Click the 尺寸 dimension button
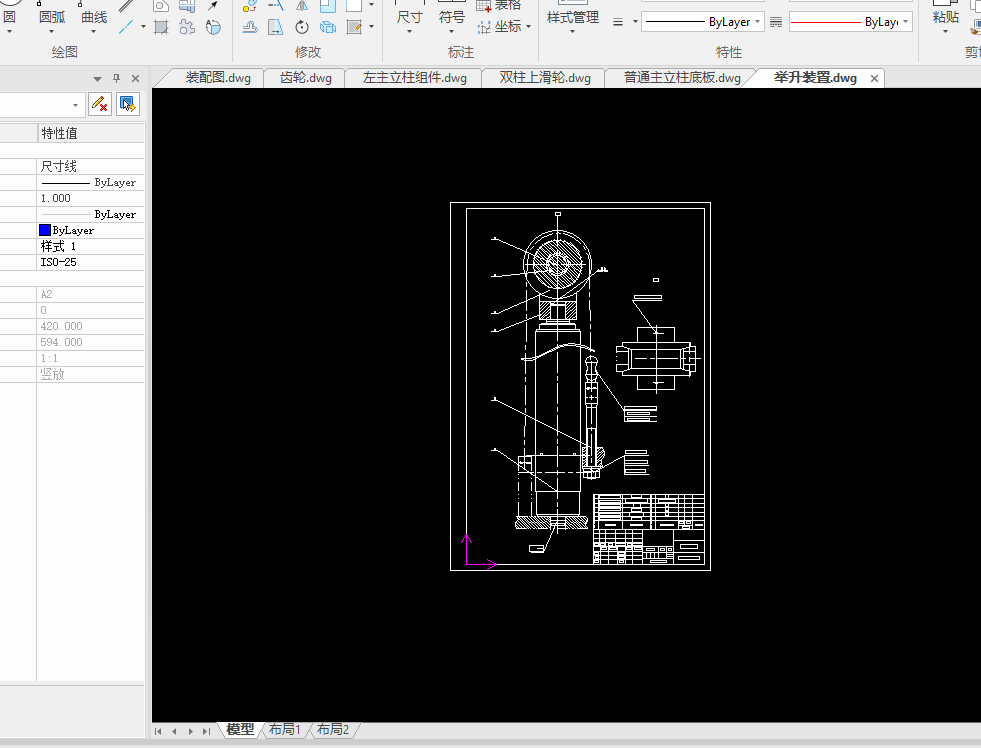The image size is (981, 748). coord(410,18)
